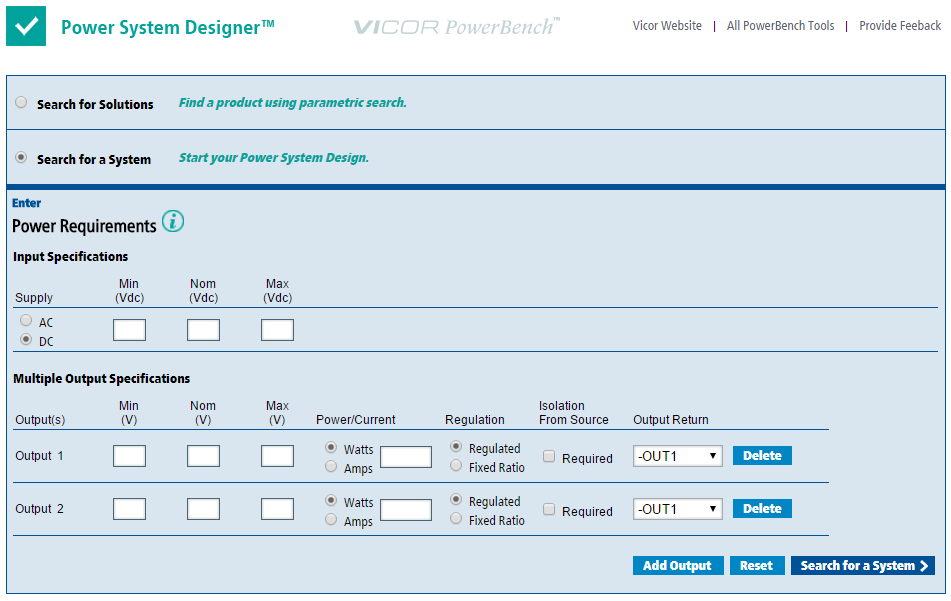Click Search for a System button
The image size is (951, 601).
[863, 565]
